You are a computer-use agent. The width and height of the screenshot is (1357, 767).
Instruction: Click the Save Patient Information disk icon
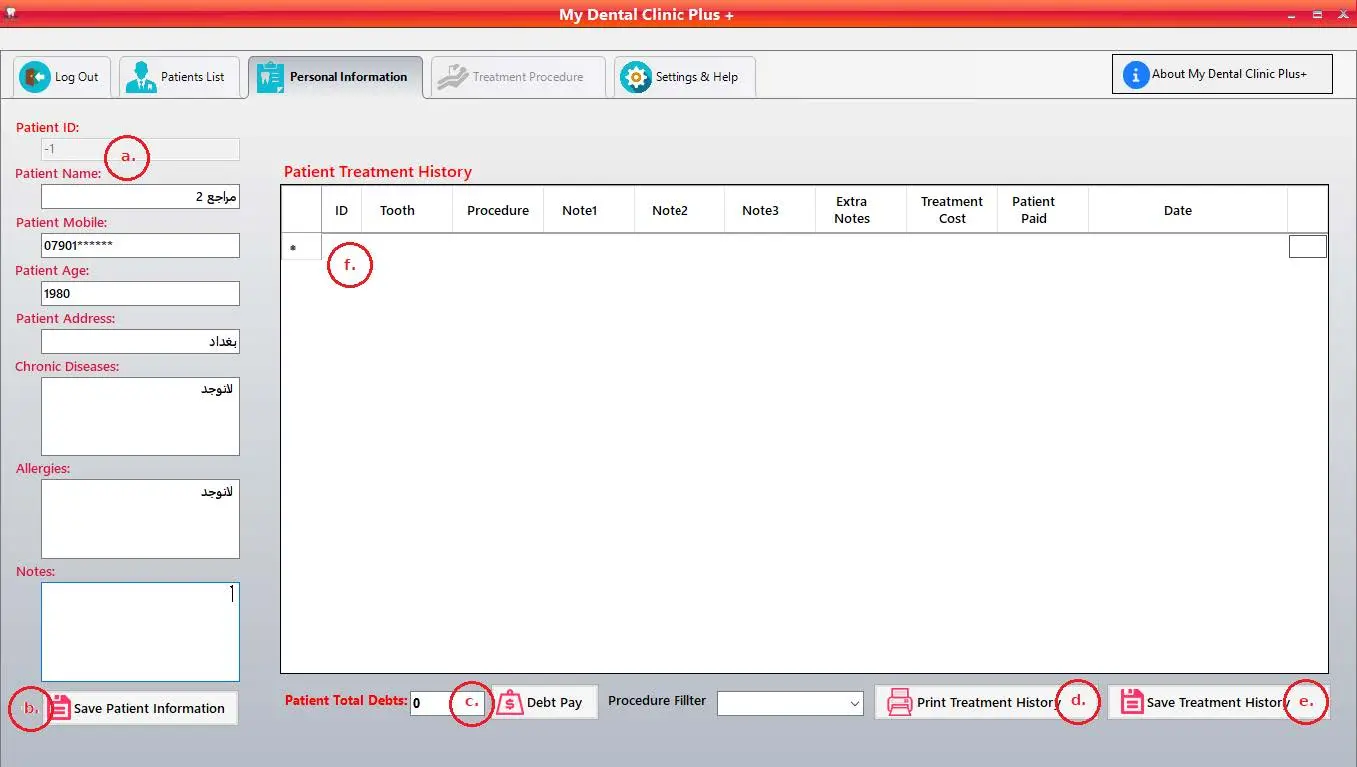(x=60, y=708)
